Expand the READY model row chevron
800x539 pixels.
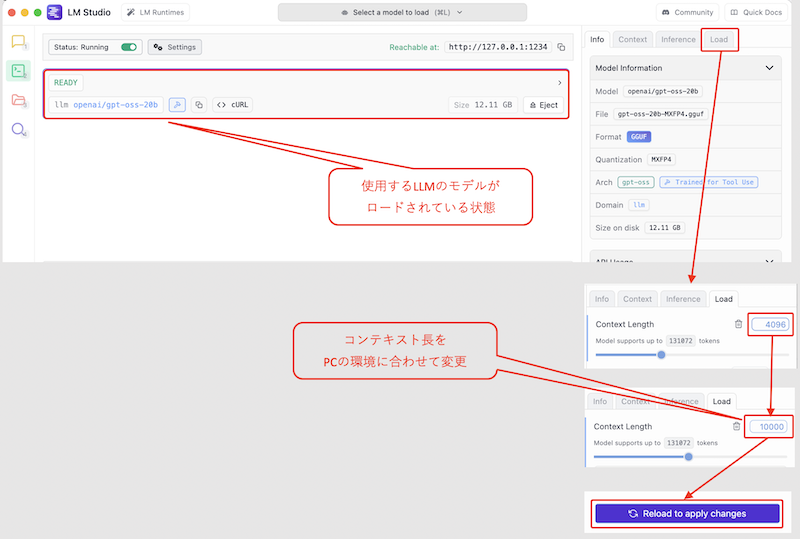560,83
